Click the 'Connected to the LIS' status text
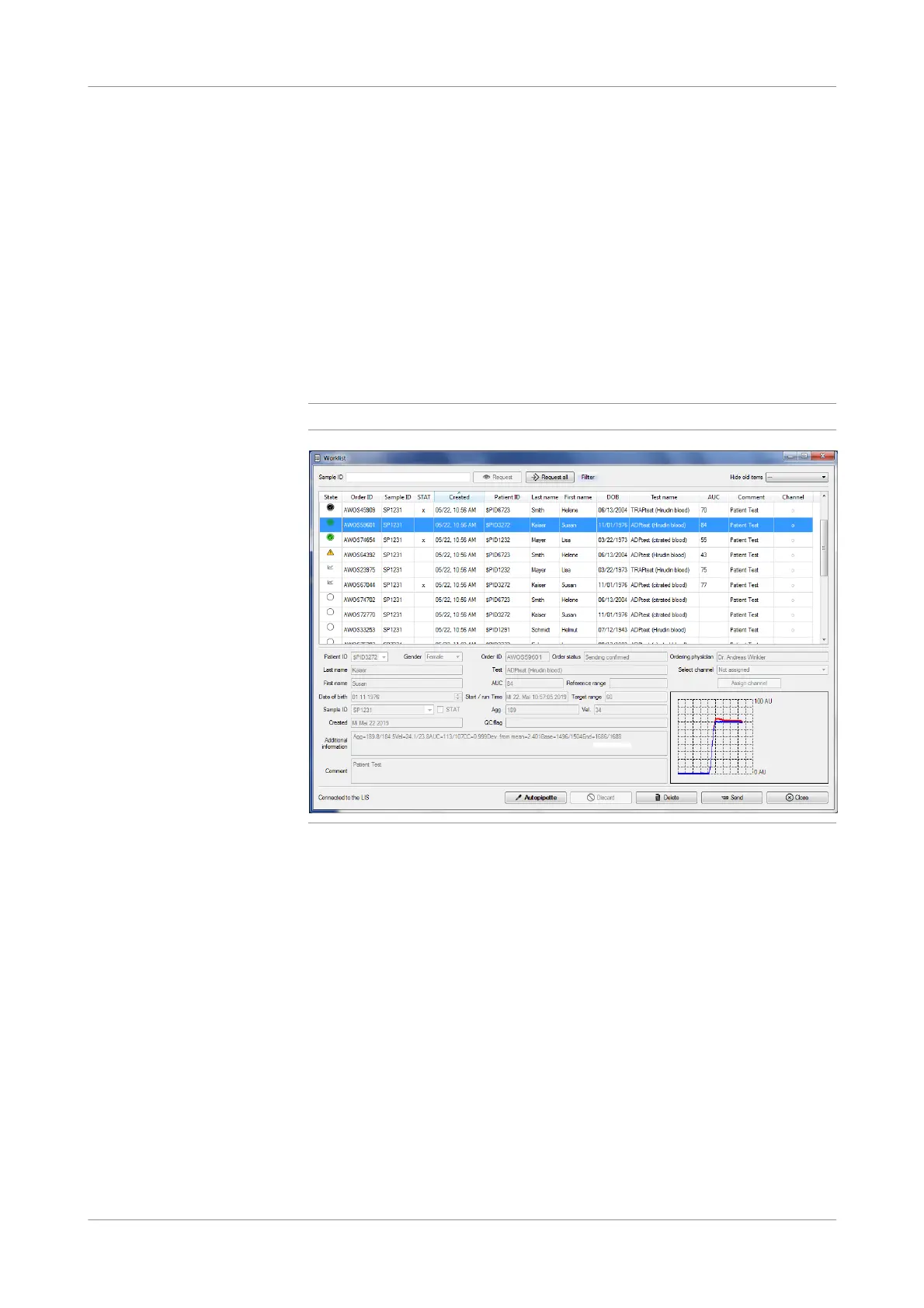This screenshot has width=924, height=1308. (344, 798)
